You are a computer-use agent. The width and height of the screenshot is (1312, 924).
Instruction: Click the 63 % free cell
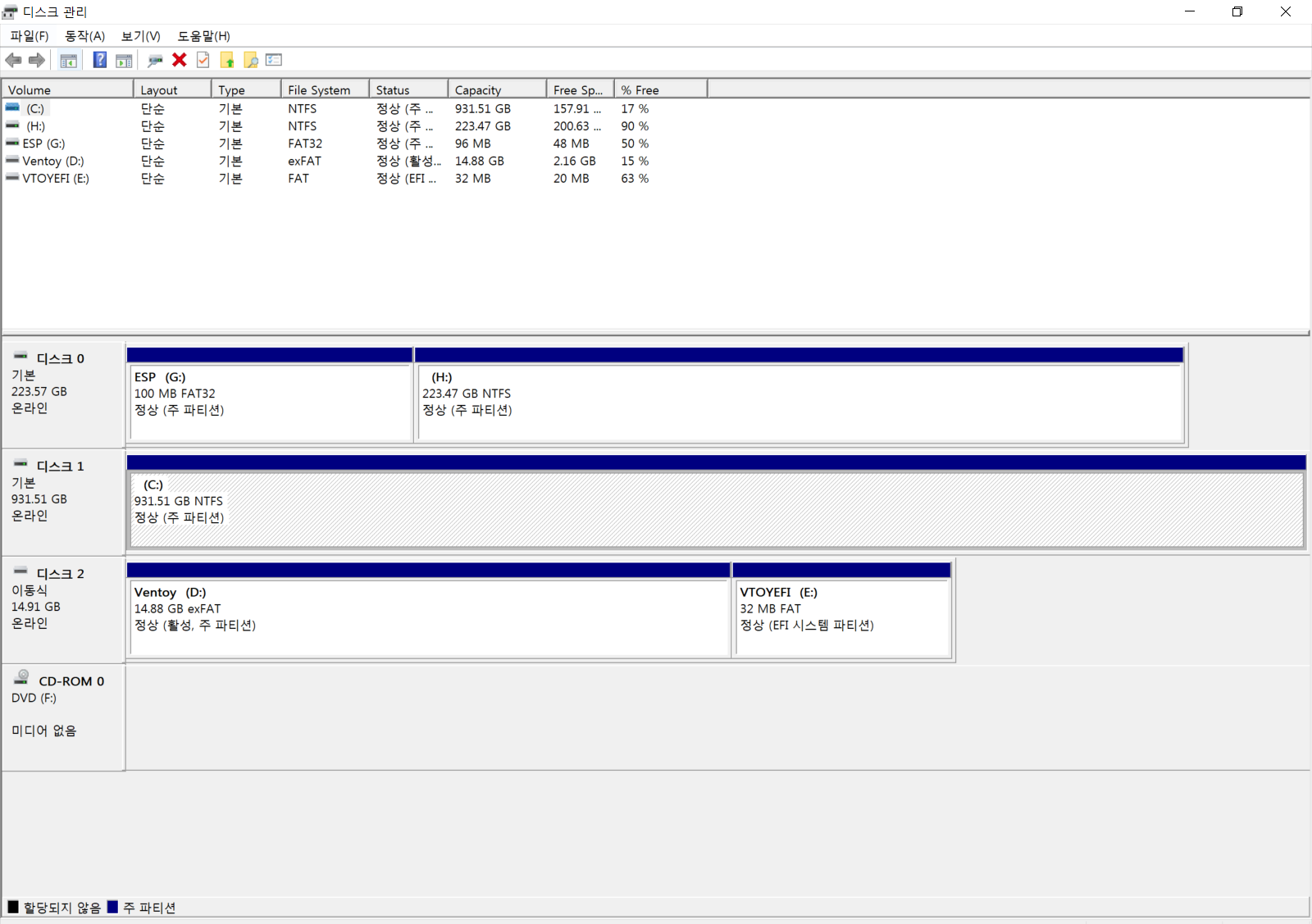pyautogui.click(x=635, y=178)
